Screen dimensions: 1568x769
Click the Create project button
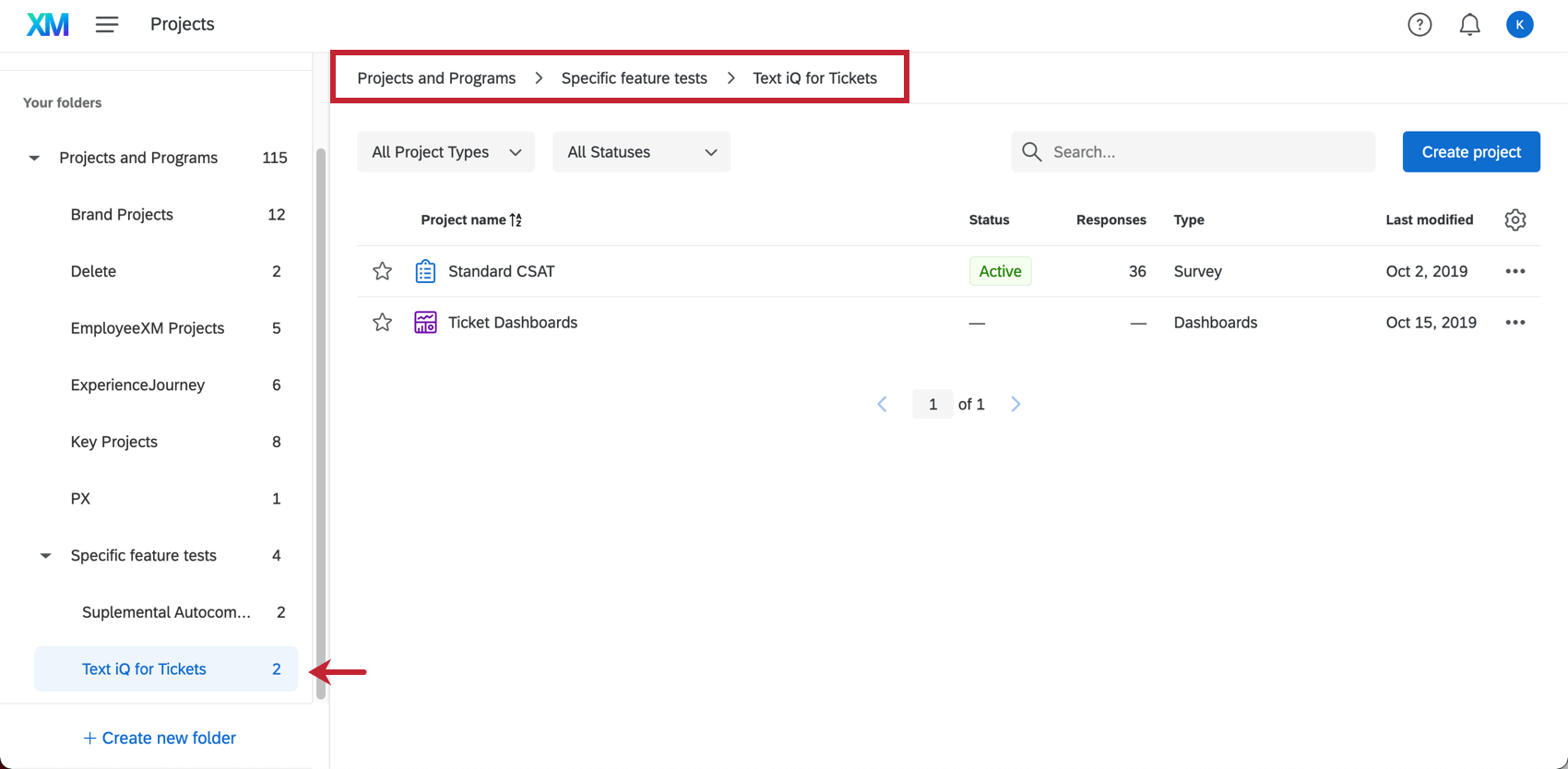click(1471, 152)
